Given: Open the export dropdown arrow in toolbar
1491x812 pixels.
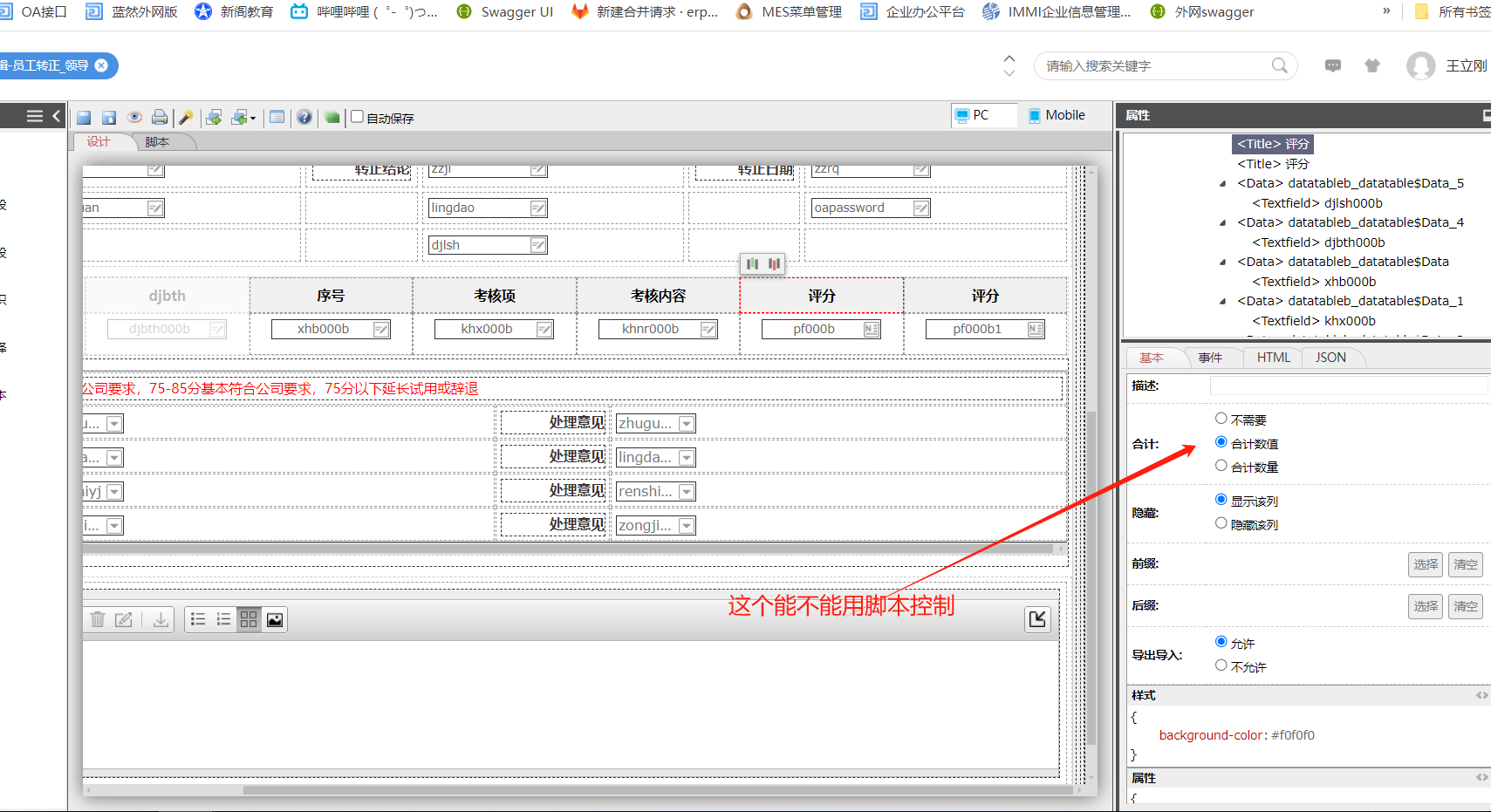Looking at the screenshot, I should click(x=253, y=119).
